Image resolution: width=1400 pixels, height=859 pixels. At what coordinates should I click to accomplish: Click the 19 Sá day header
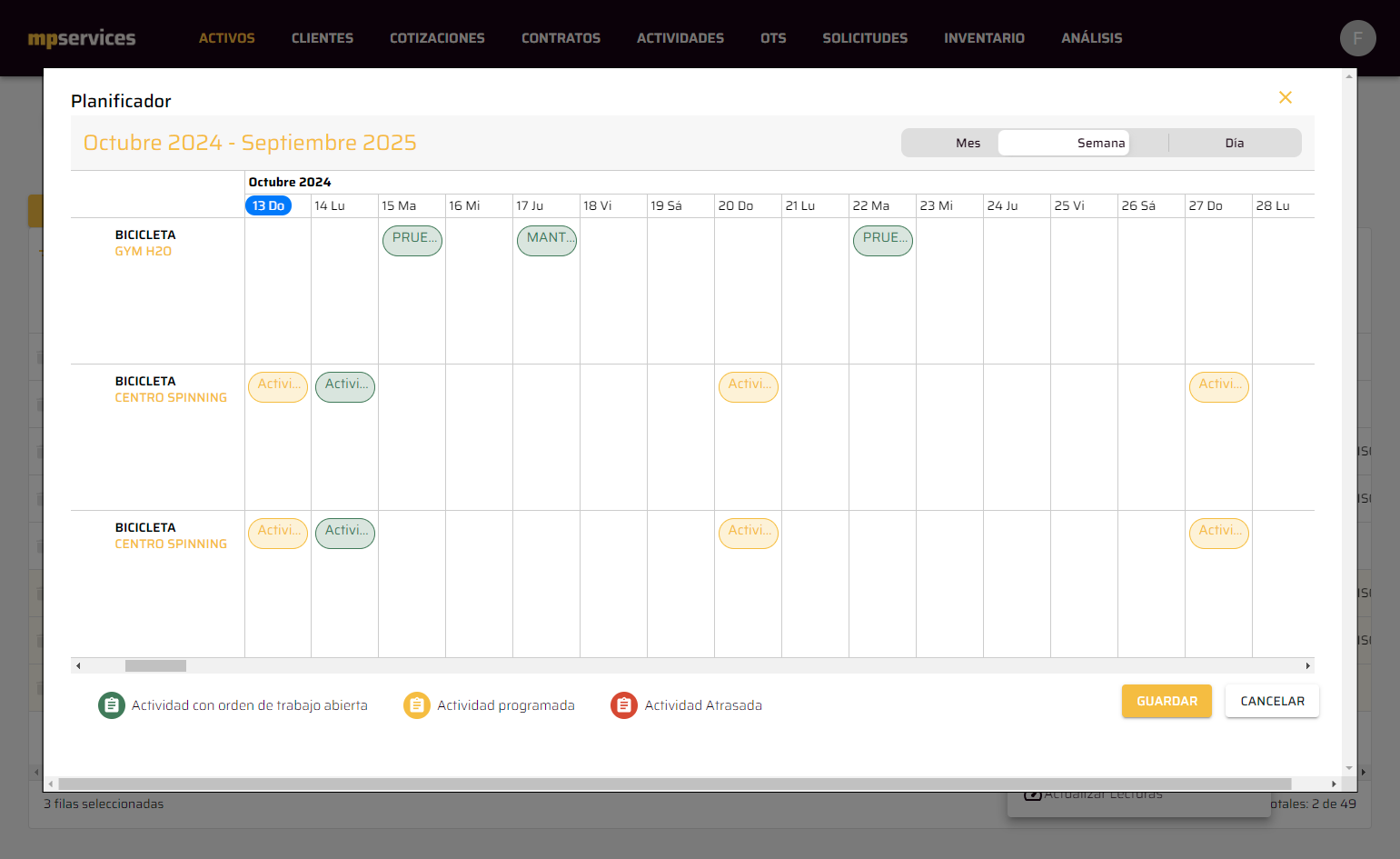[666, 205]
